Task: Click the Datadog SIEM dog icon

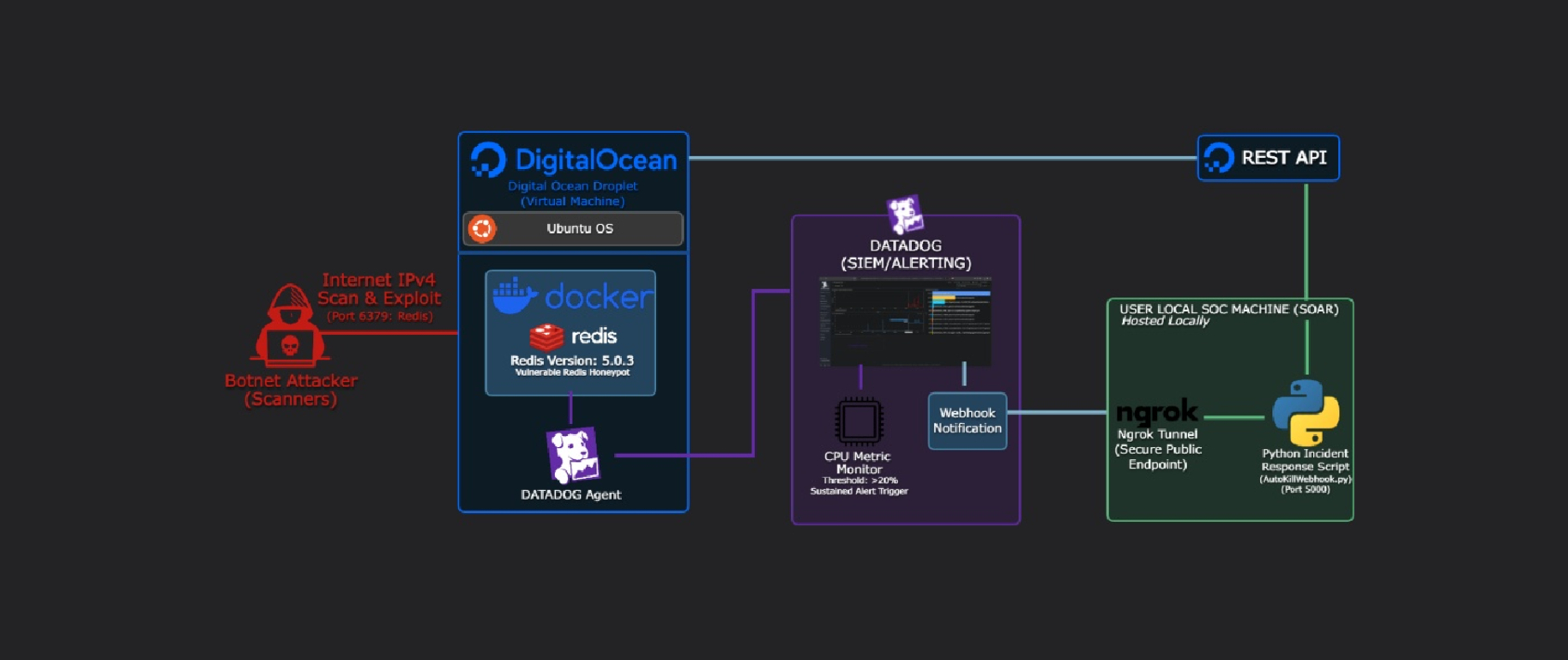Action: pos(905,215)
